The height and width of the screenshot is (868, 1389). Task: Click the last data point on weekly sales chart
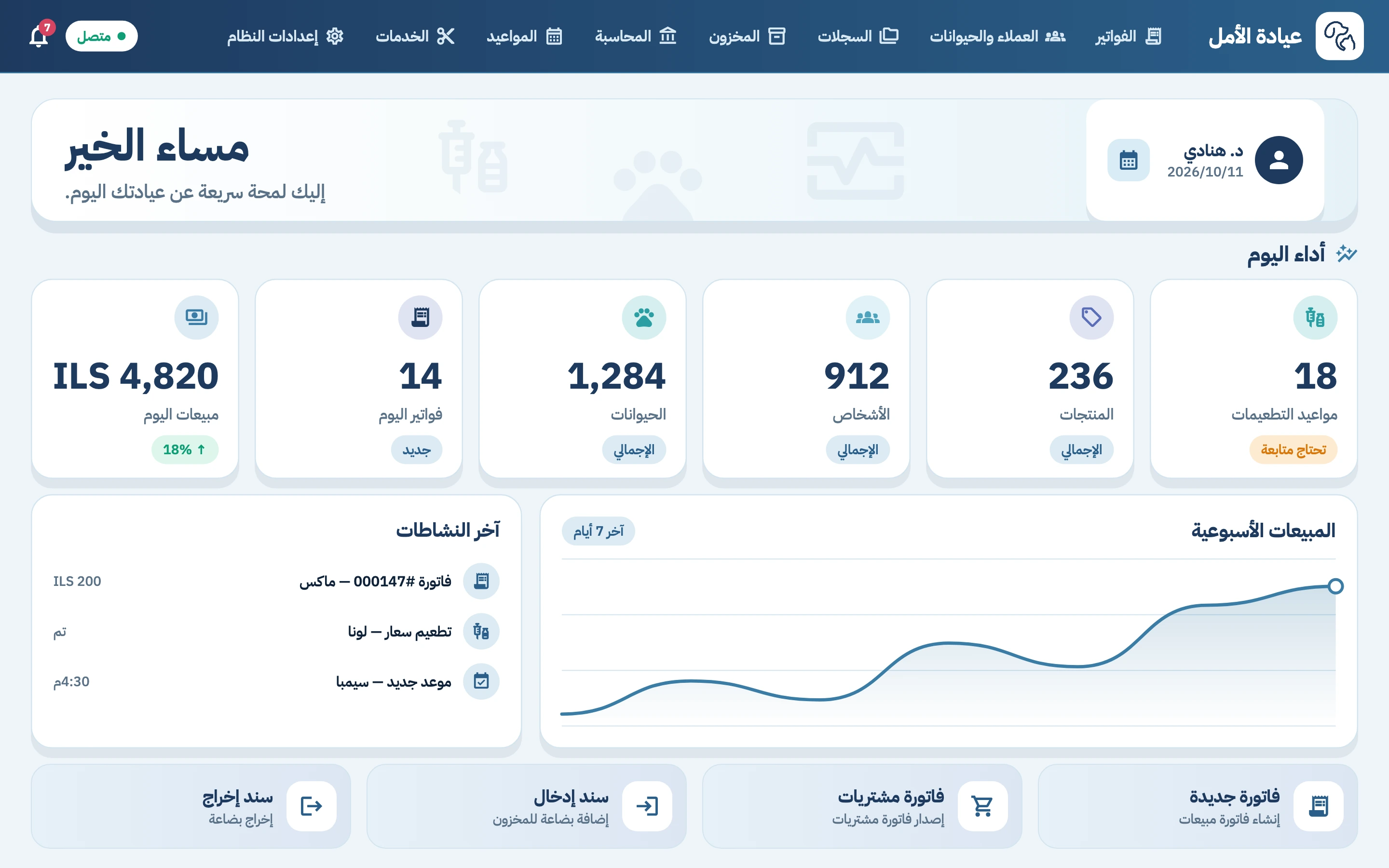(x=1335, y=586)
